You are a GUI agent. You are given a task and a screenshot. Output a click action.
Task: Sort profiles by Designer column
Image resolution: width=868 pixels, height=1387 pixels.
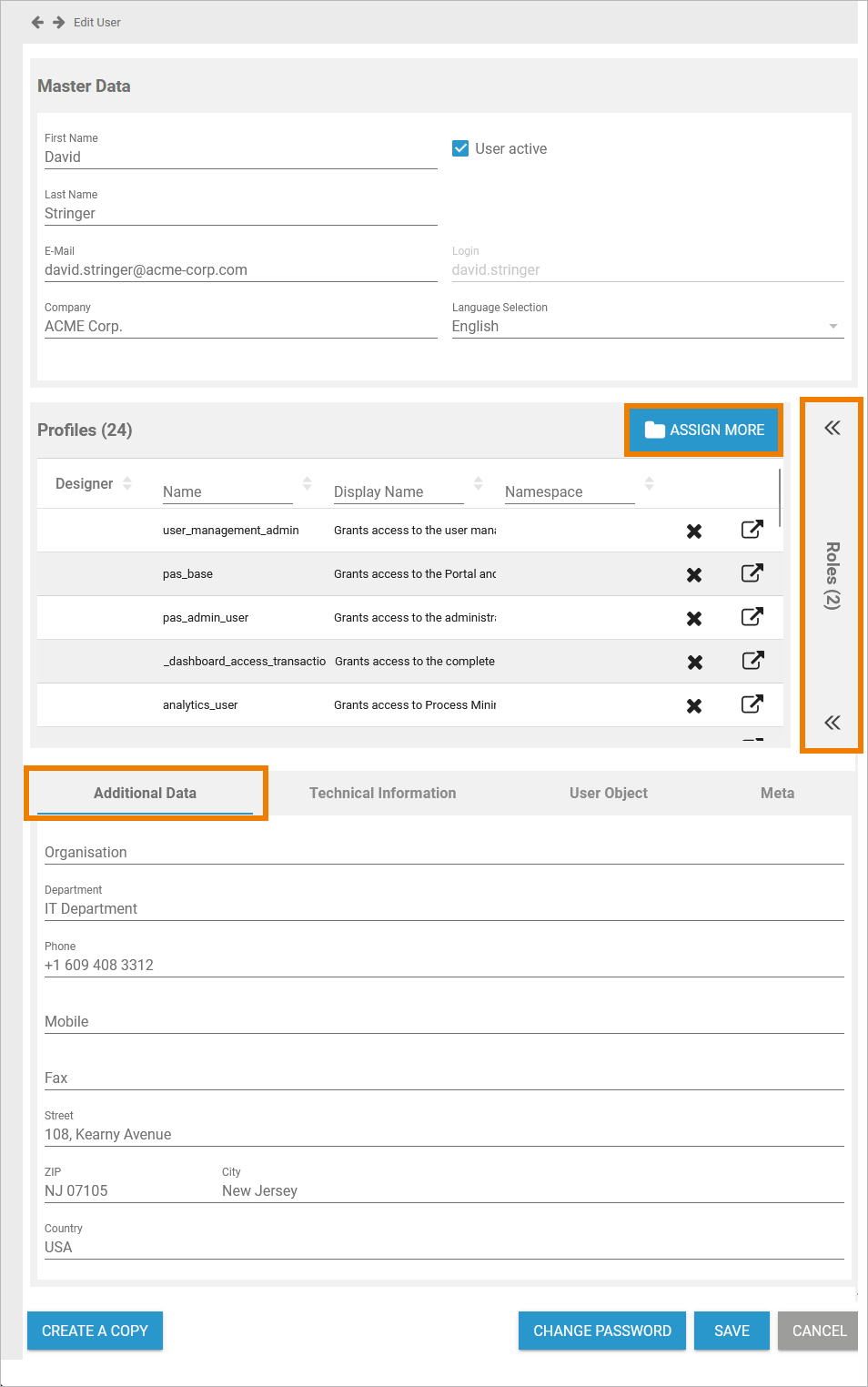127,483
